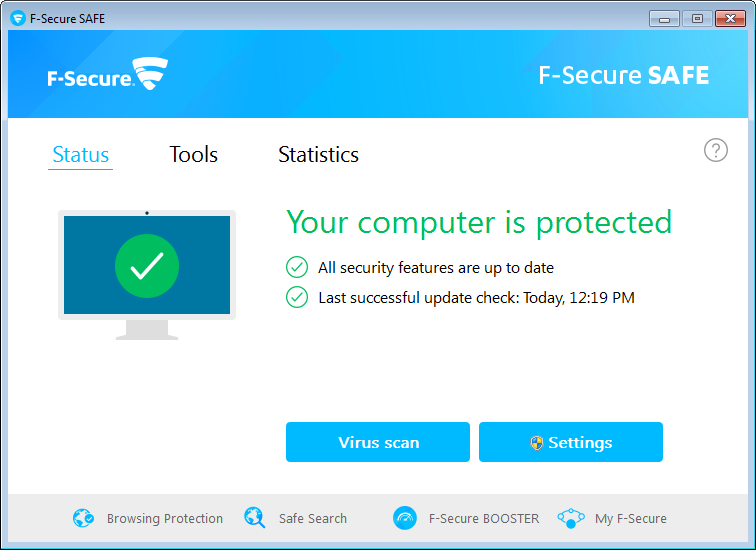This screenshot has width=756, height=550.
Task: Open the Safe Search text link
Action: point(313,518)
